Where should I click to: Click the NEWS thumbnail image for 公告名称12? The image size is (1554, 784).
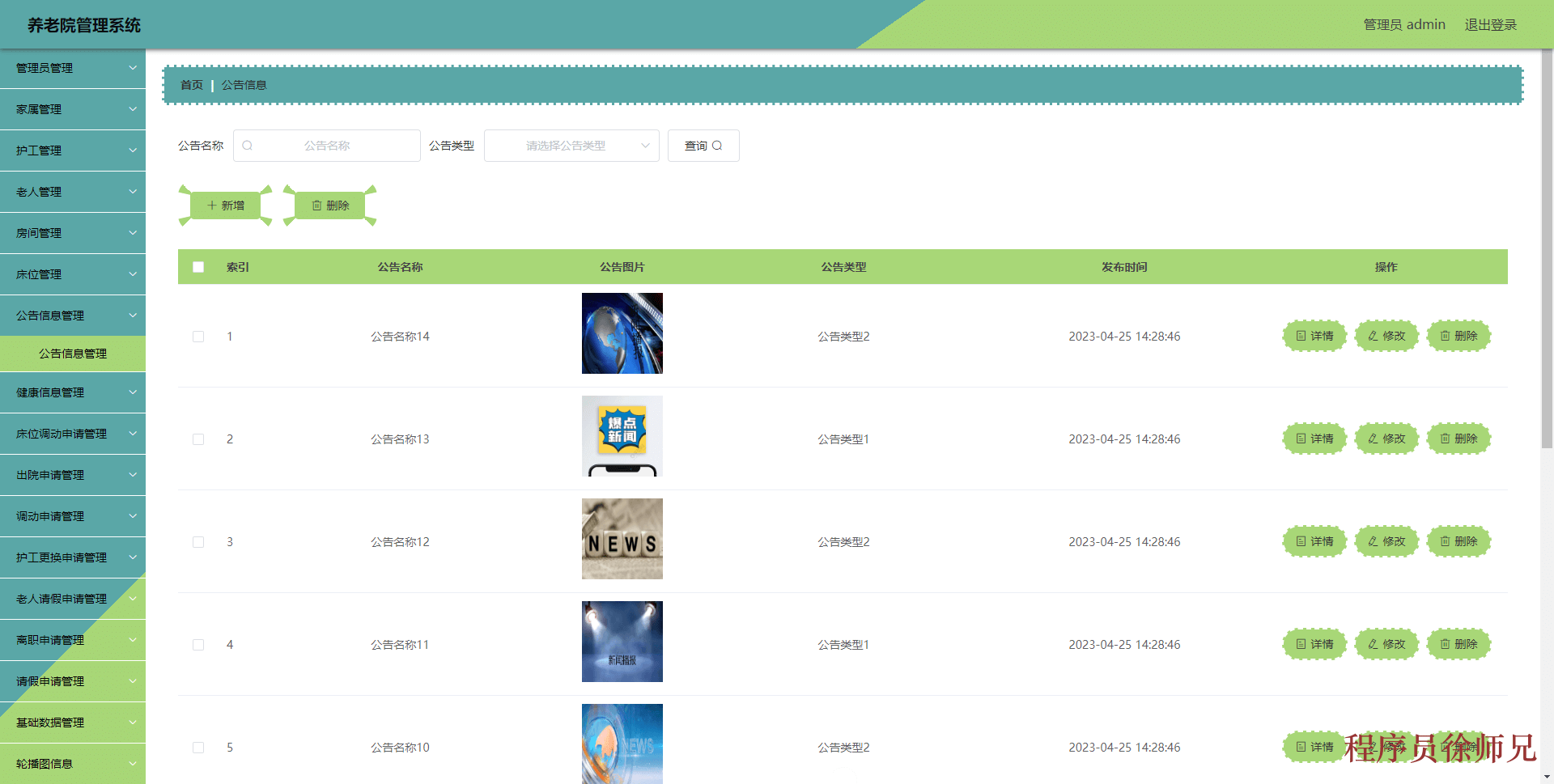pyautogui.click(x=622, y=539)
